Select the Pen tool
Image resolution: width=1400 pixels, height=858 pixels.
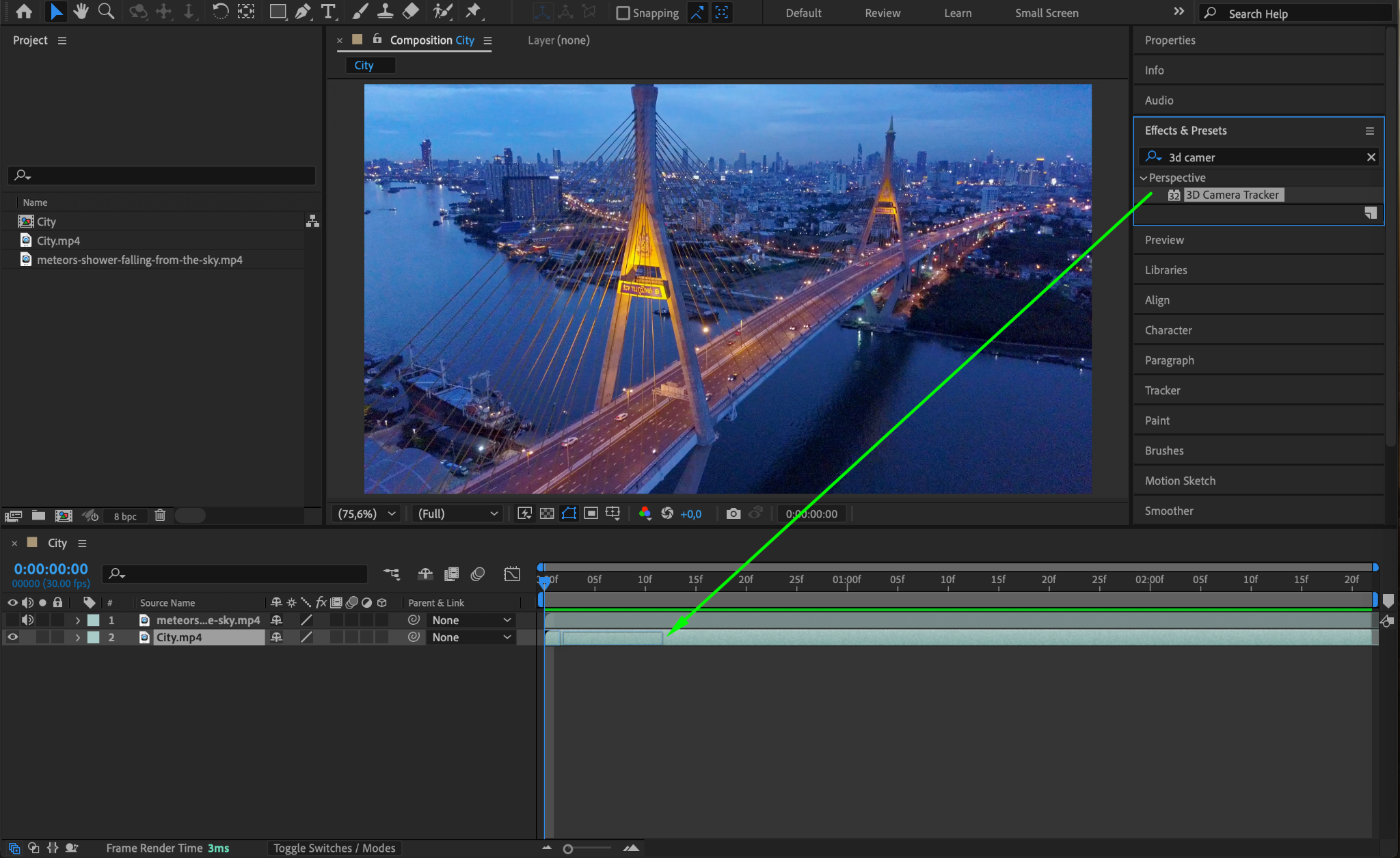point(302,12)
